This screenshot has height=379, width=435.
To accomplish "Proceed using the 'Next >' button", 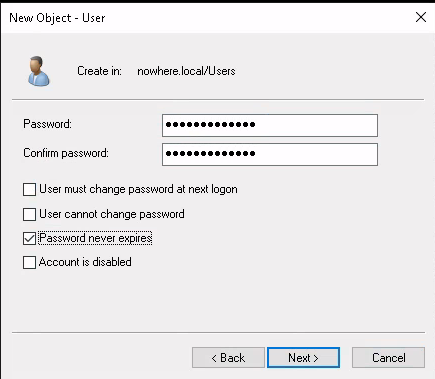I will (x=303, y=358).
